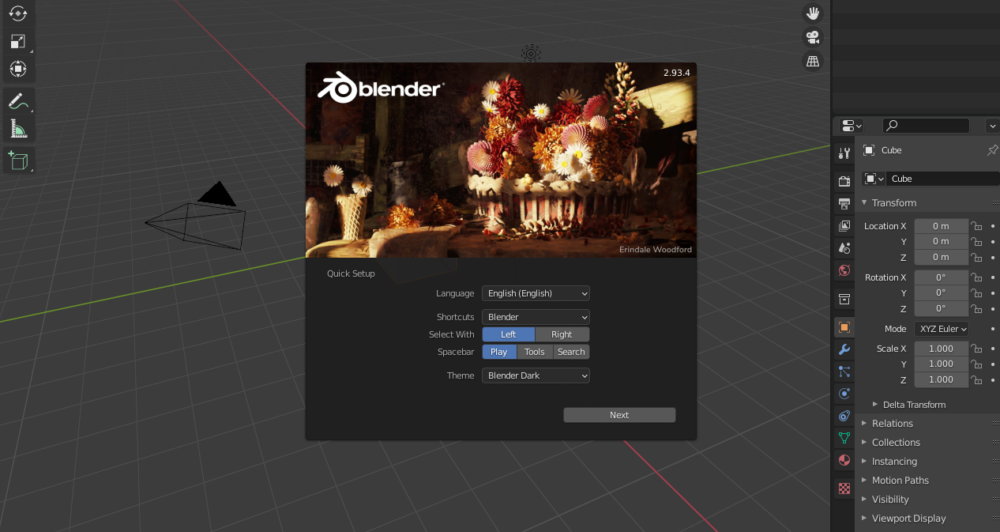Toggle the lock for Scale Y
Screen dimensions: 1000x532
pos(976,364)
